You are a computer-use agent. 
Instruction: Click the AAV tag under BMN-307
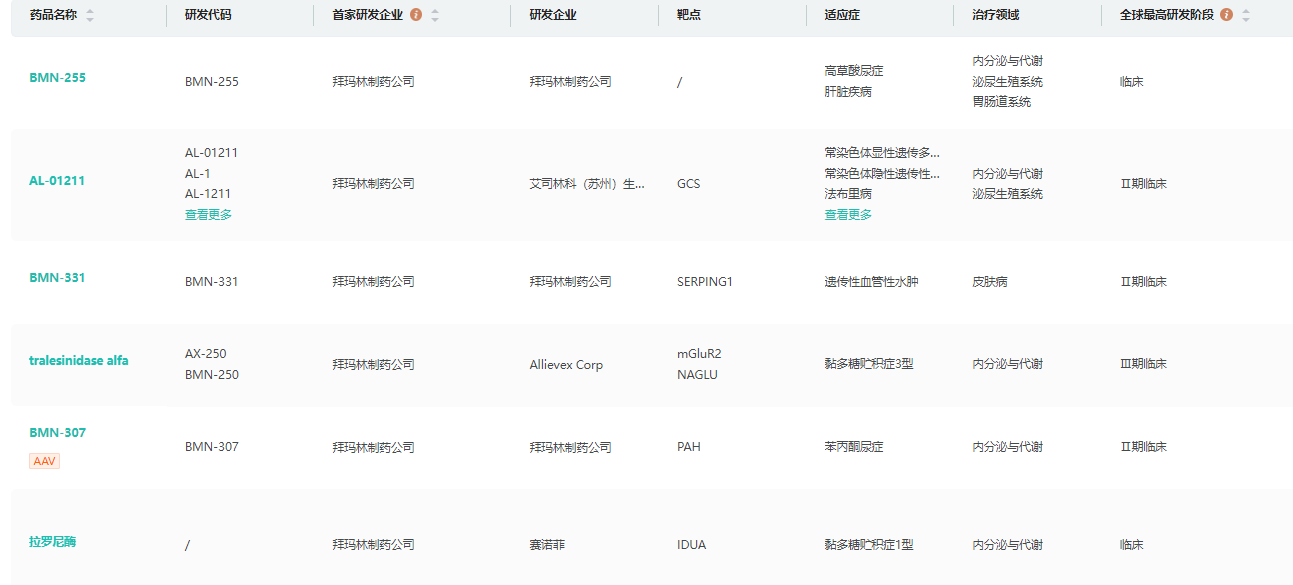tap(44, 462)
